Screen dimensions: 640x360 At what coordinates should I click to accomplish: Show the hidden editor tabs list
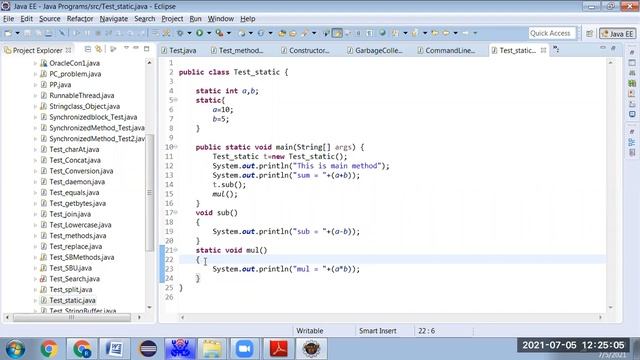(x=556, y=50)
